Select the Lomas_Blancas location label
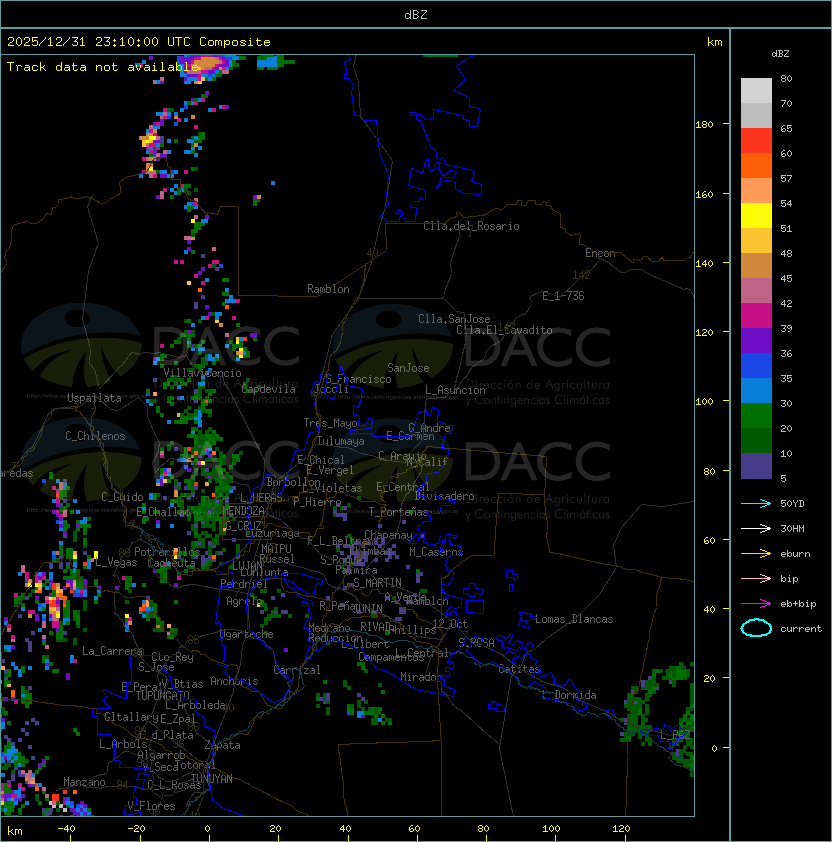Image resolution: width=832 pixels, height=842 pixels. (x=574, y=619)
